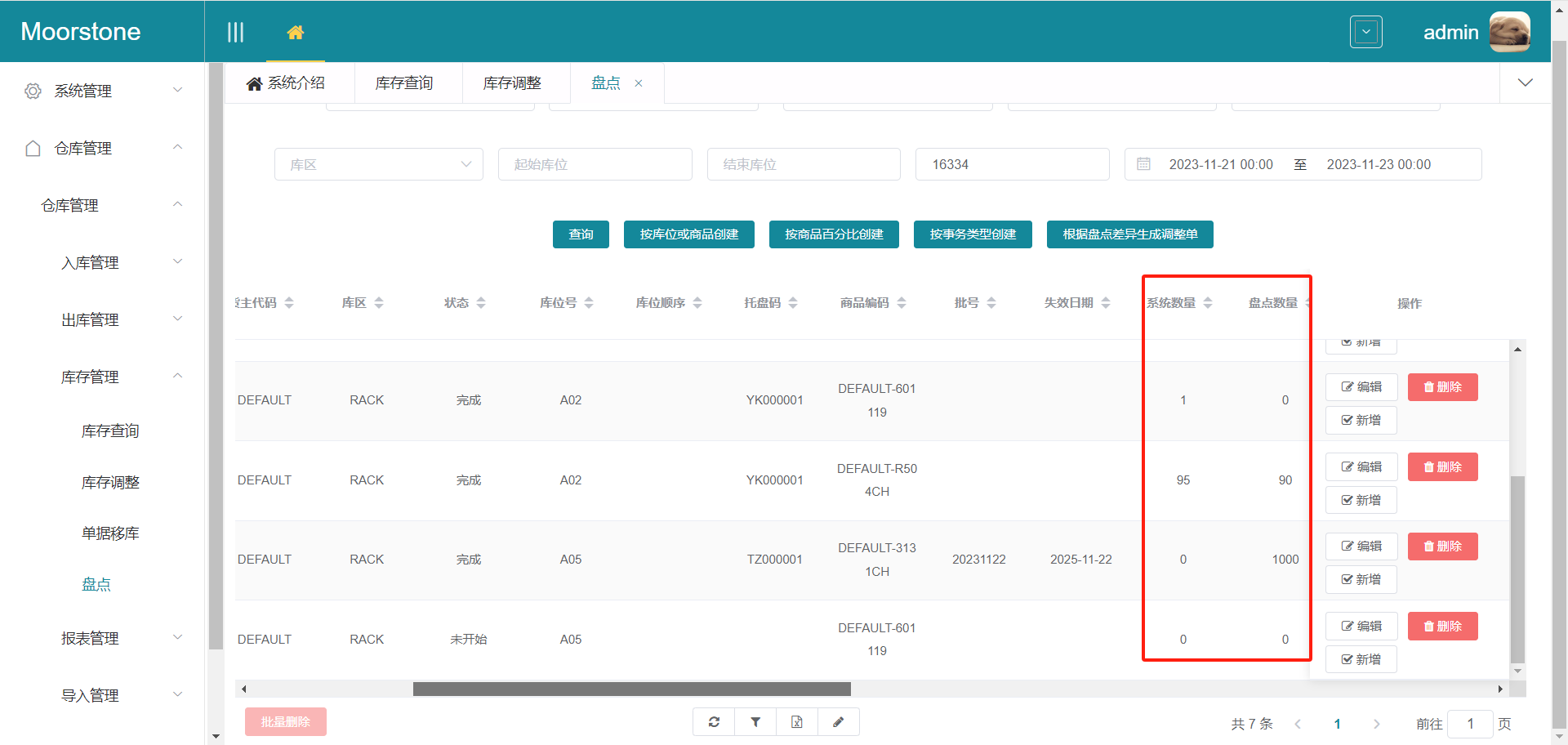Sort by 商品编码 column
Image resolution: width=1568 pixels, height=745 pixels.
click(x=902, y=303)
